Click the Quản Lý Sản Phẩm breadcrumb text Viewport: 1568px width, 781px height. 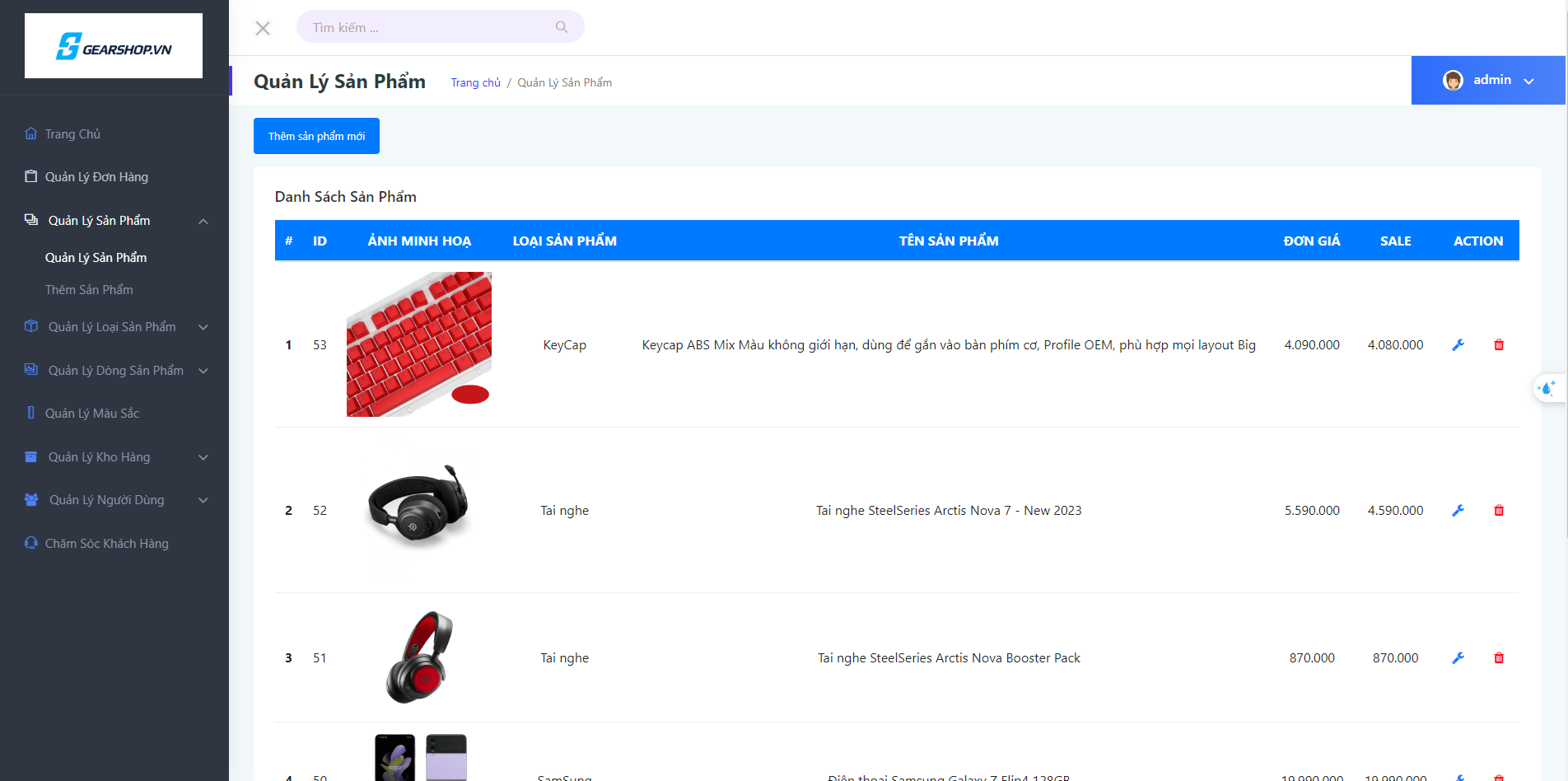[x=565, y=82]
